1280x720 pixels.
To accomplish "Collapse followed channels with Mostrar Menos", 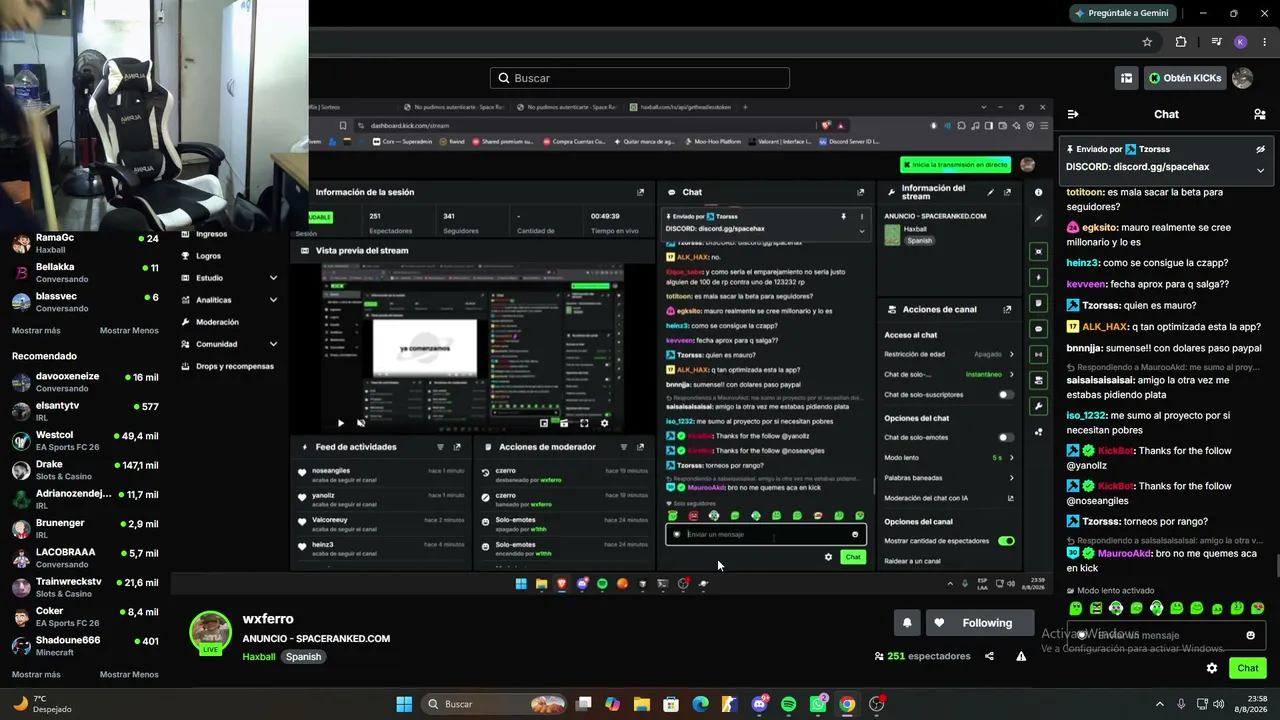I will click(x=129, y=330).
